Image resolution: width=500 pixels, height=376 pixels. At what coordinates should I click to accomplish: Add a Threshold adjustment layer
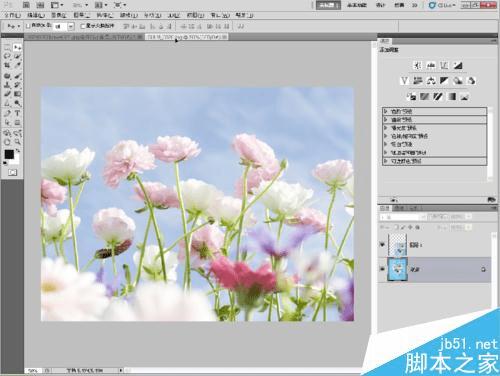tap(438, 97)
